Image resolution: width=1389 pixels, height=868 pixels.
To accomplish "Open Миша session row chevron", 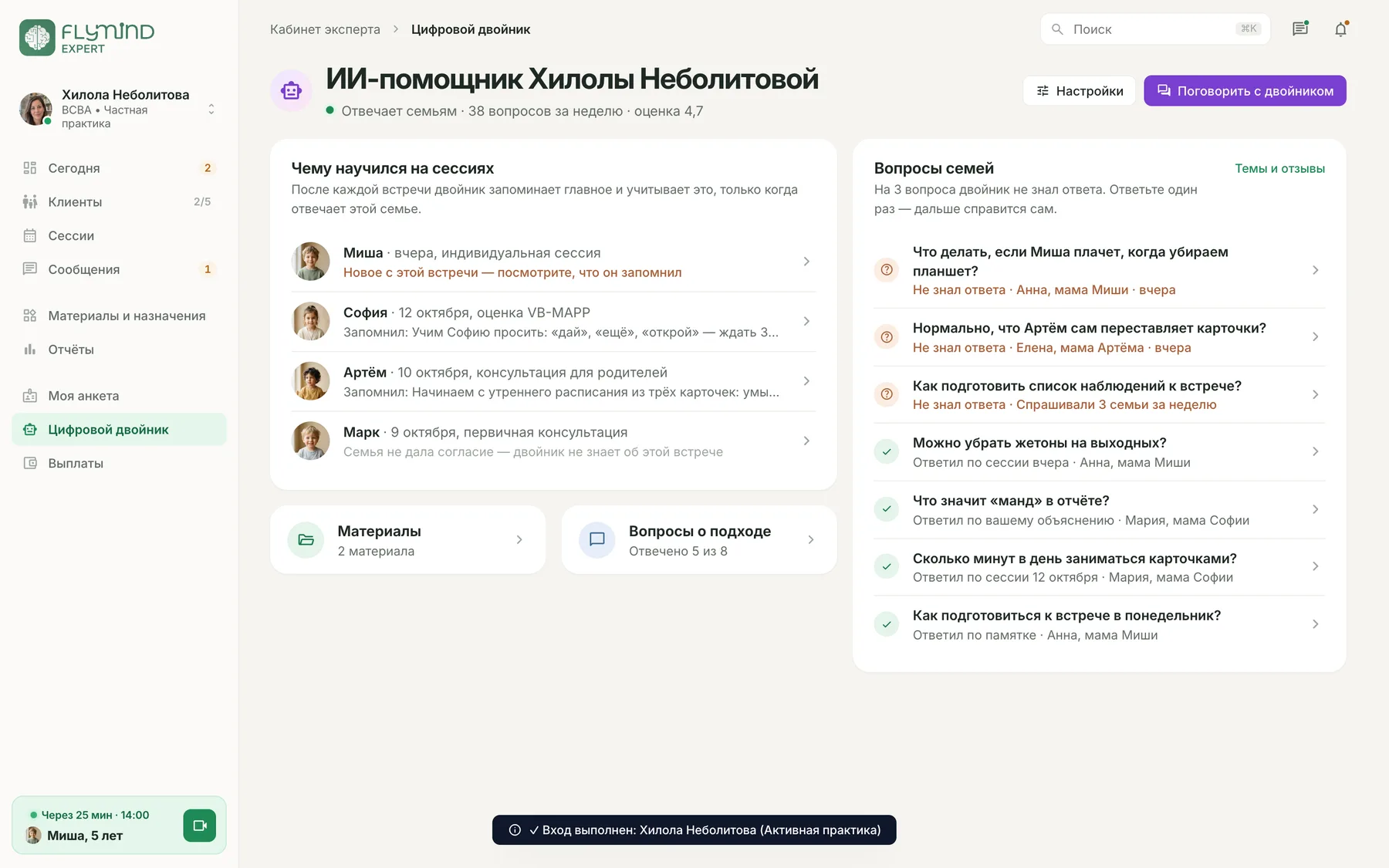I will tap(806, 262).
